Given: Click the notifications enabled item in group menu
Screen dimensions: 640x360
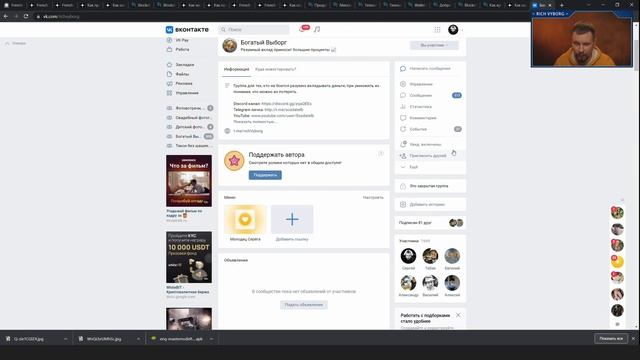Looking at the screenshot, I should [430, 144].
